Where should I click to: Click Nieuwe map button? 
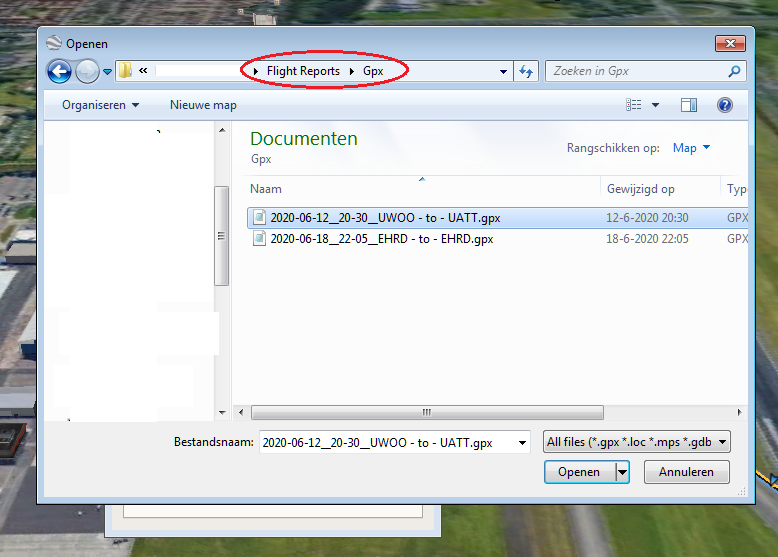pyautogui.click(x=203, y=105)
